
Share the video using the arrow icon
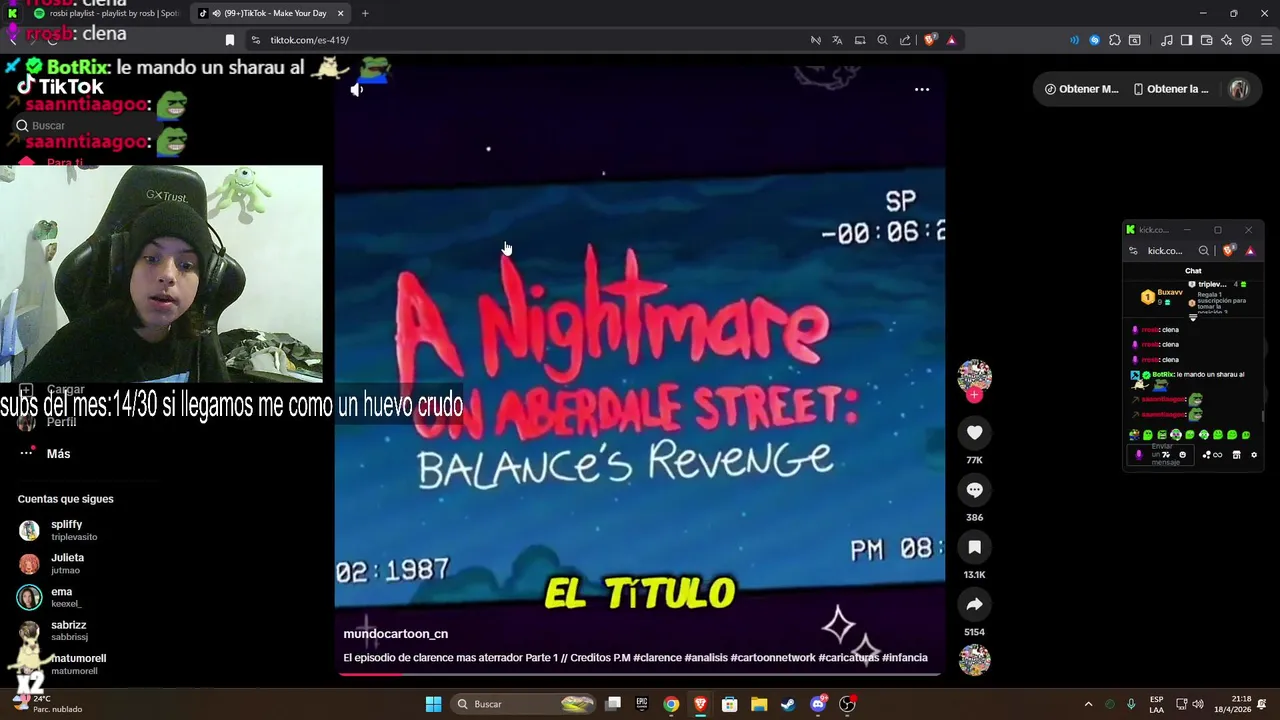974,604
